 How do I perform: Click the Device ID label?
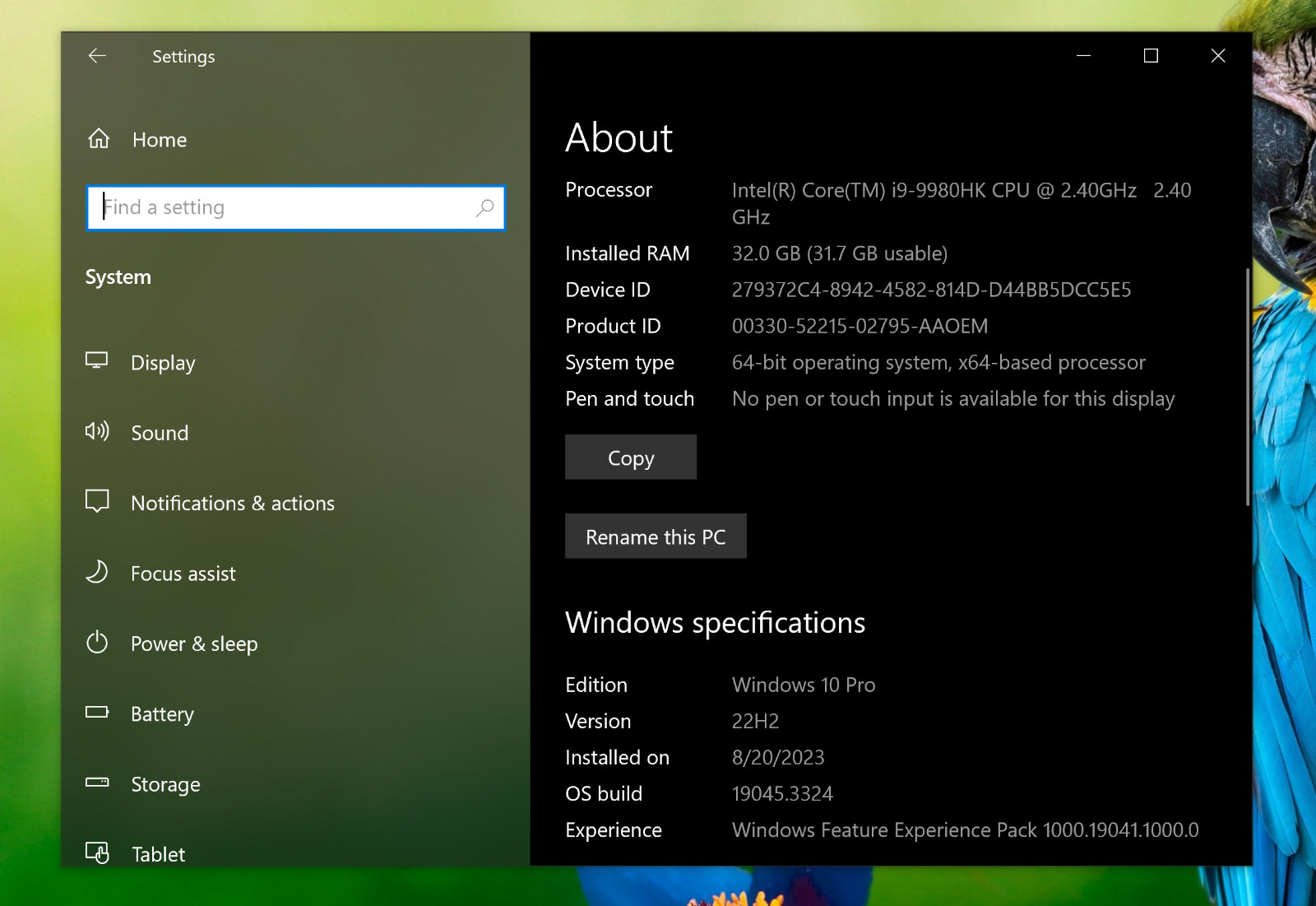tap(608, 290)
